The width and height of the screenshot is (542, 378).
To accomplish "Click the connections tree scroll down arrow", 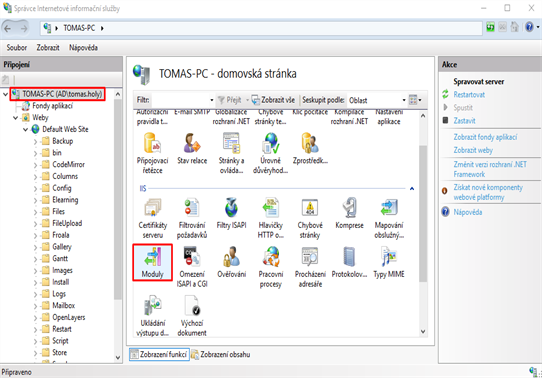I will pyautogui.click(x=118, y=358).
